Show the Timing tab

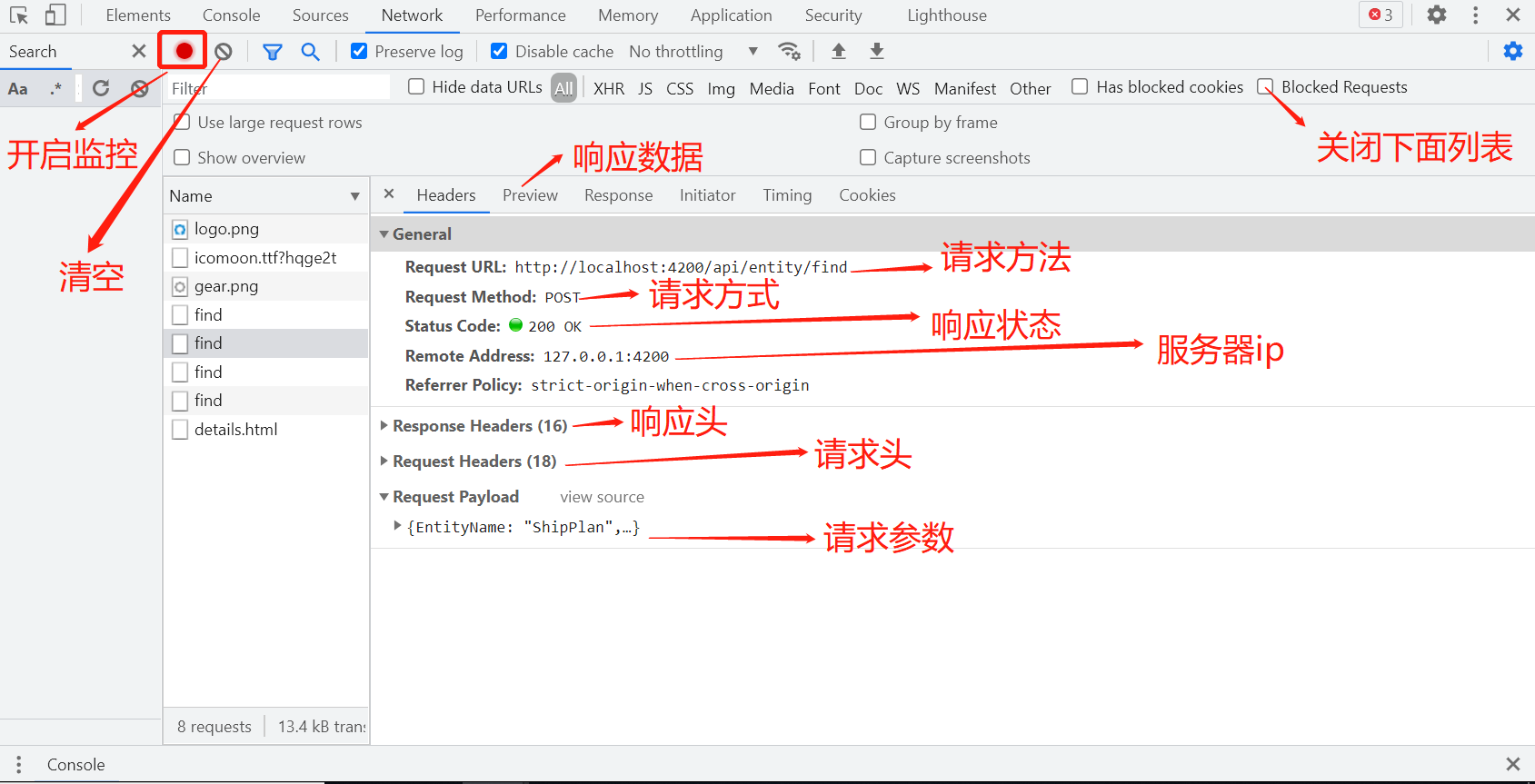click(x=787, y=195)
